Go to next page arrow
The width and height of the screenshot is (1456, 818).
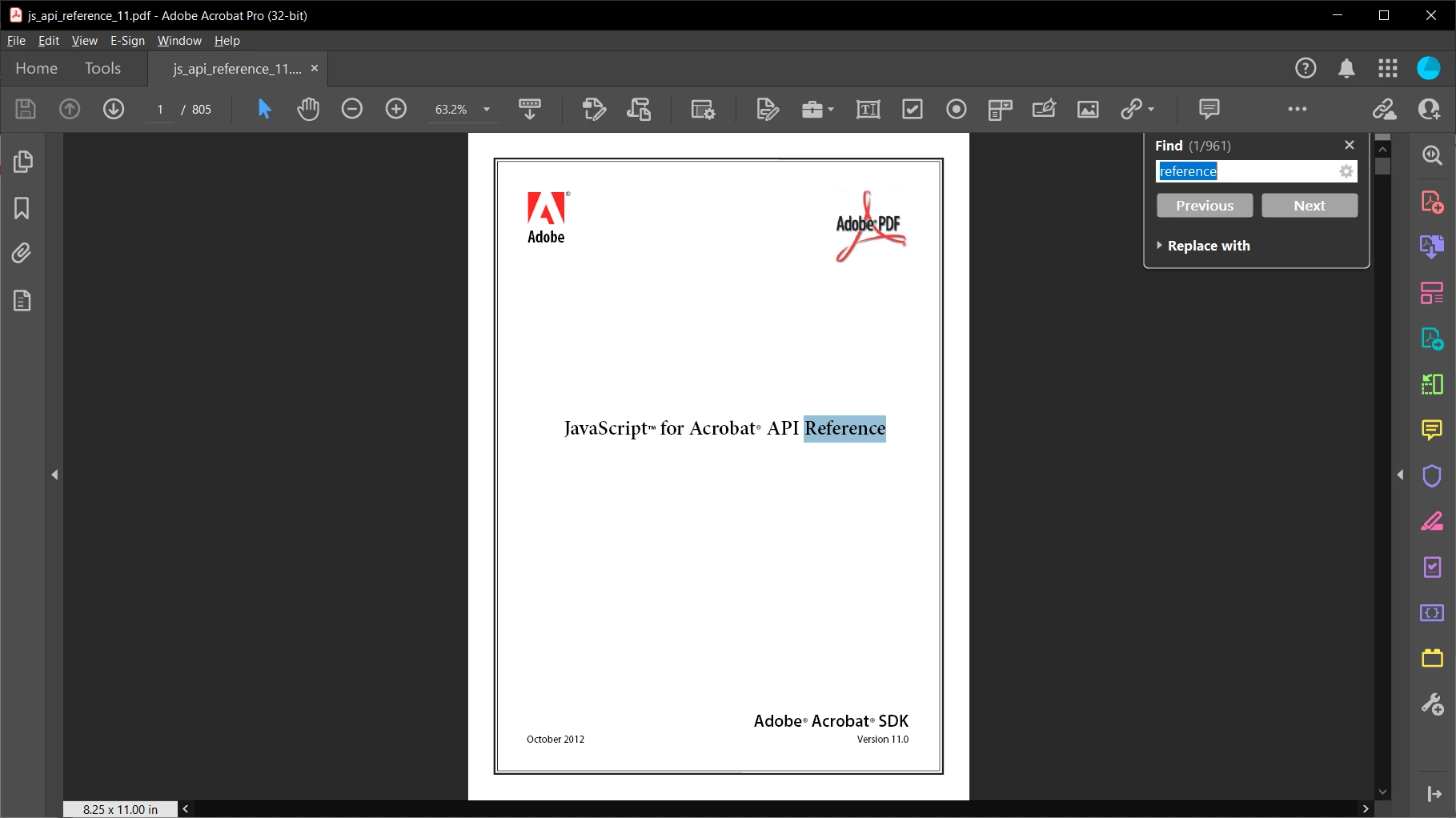tap(114, 109)
